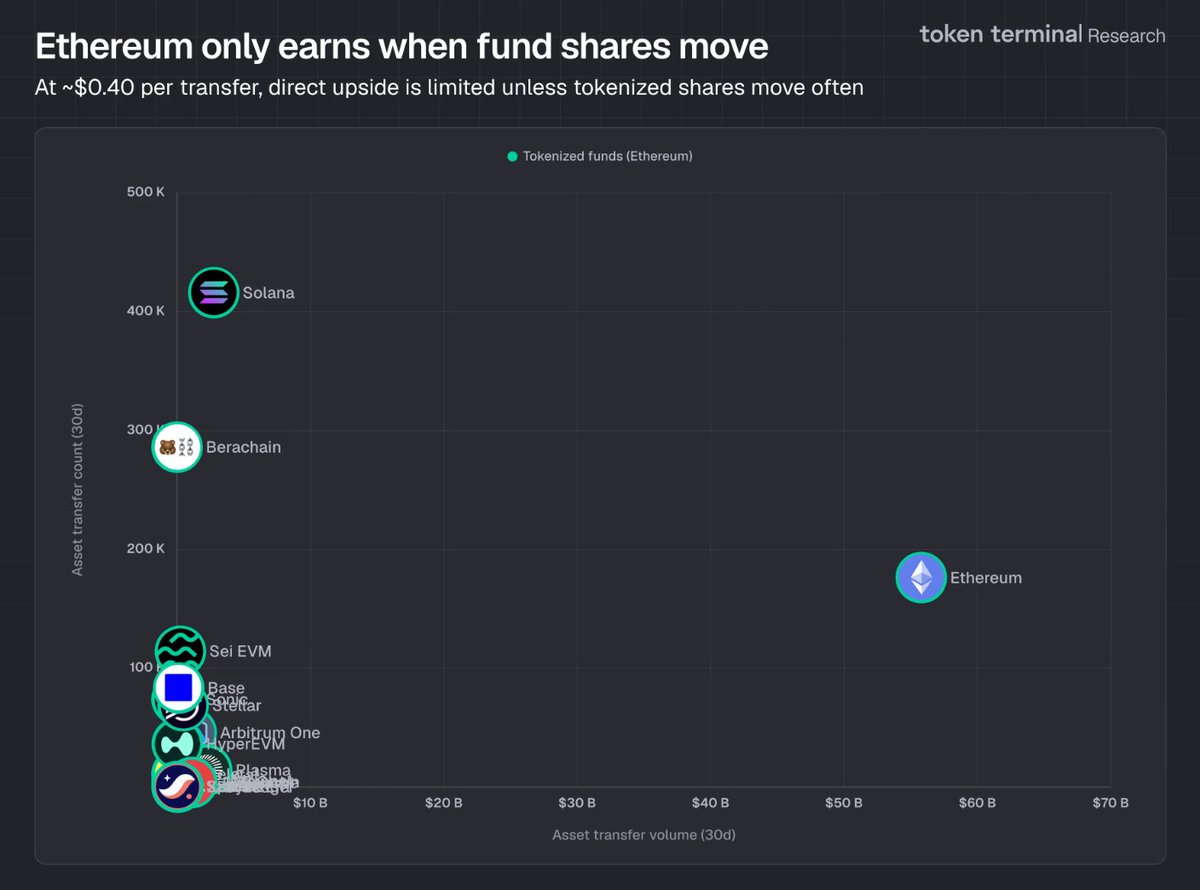Click the 'Ethereum' data label
Image resolution: width=1200 pixels, height=890 pixels.
(x=986, y=578)
